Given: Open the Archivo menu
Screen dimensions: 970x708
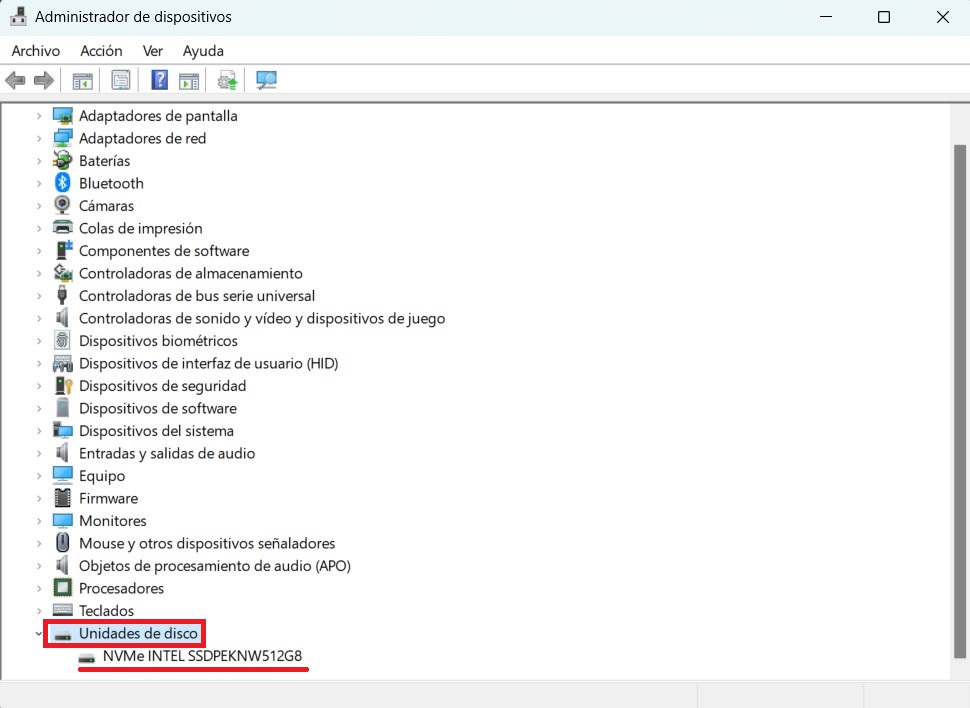Looking at the screenshot, I should [x=36, y=51].
